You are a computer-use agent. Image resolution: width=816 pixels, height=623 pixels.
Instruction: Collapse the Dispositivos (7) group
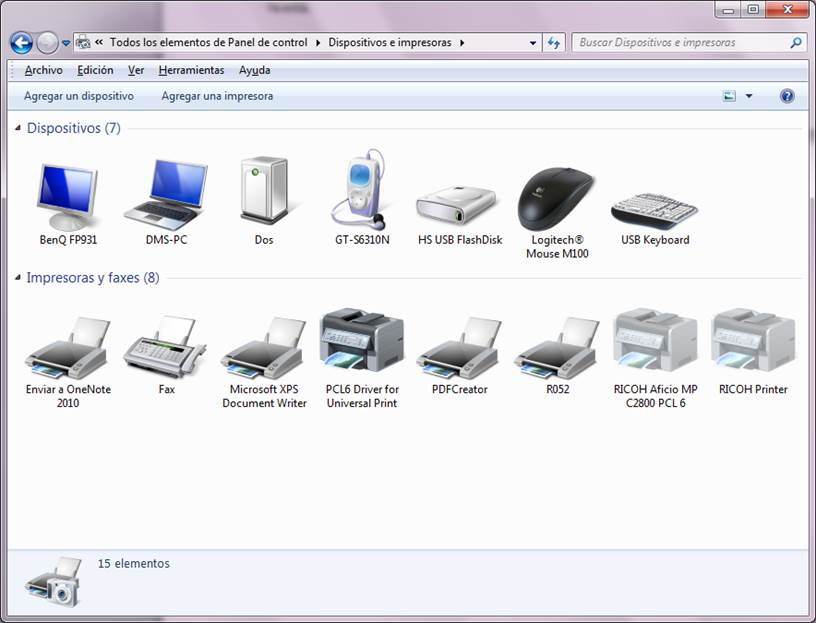(18, 128)
